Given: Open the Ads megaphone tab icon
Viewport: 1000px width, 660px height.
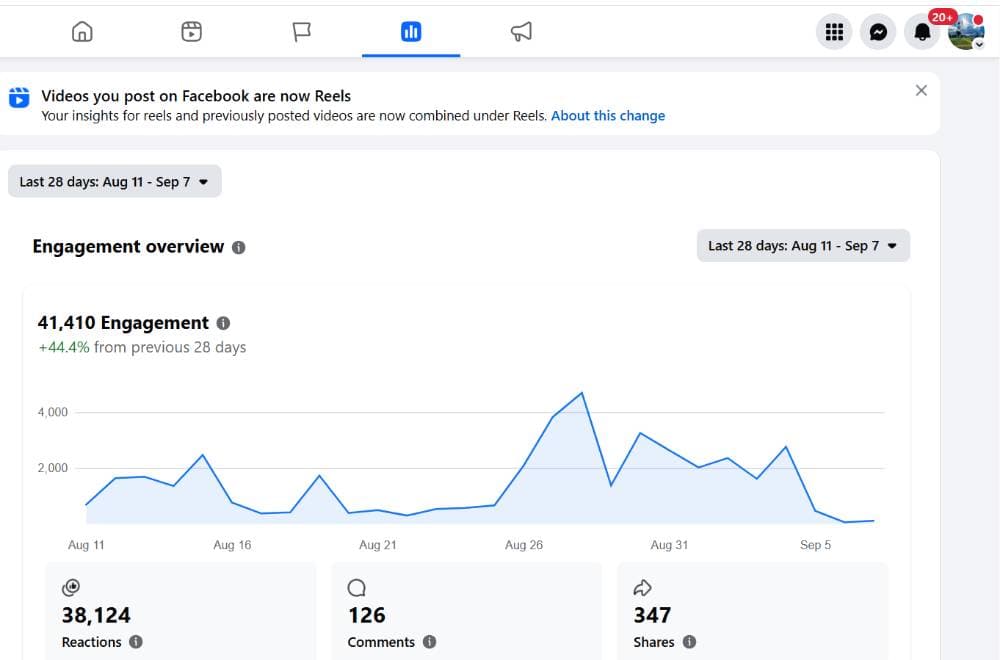Looking at the screenshot, I should point(521,31).
